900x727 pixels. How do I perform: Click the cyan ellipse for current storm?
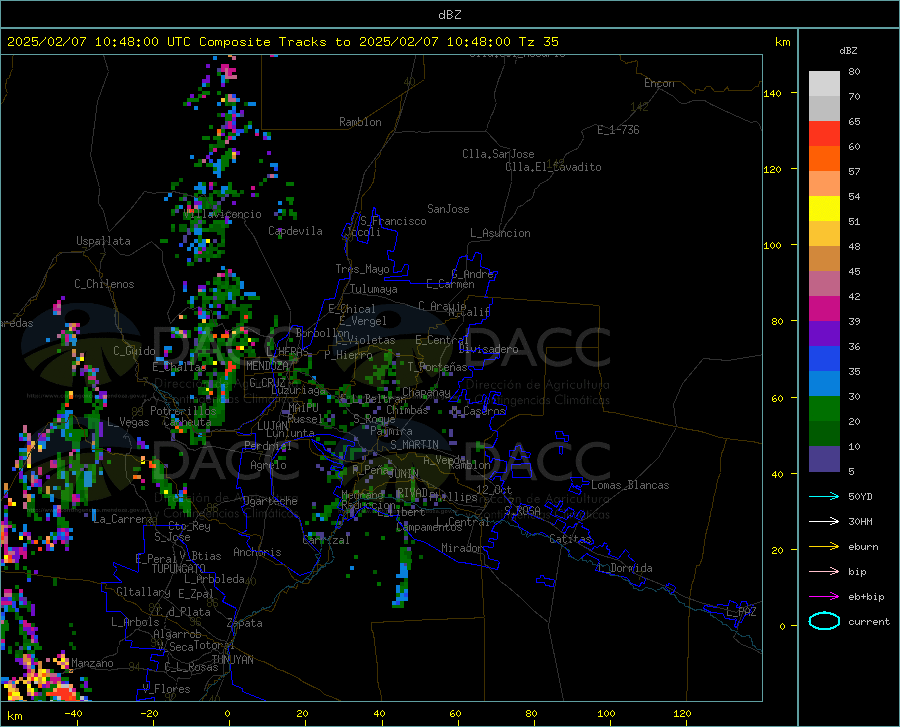[x=824, y=621]
